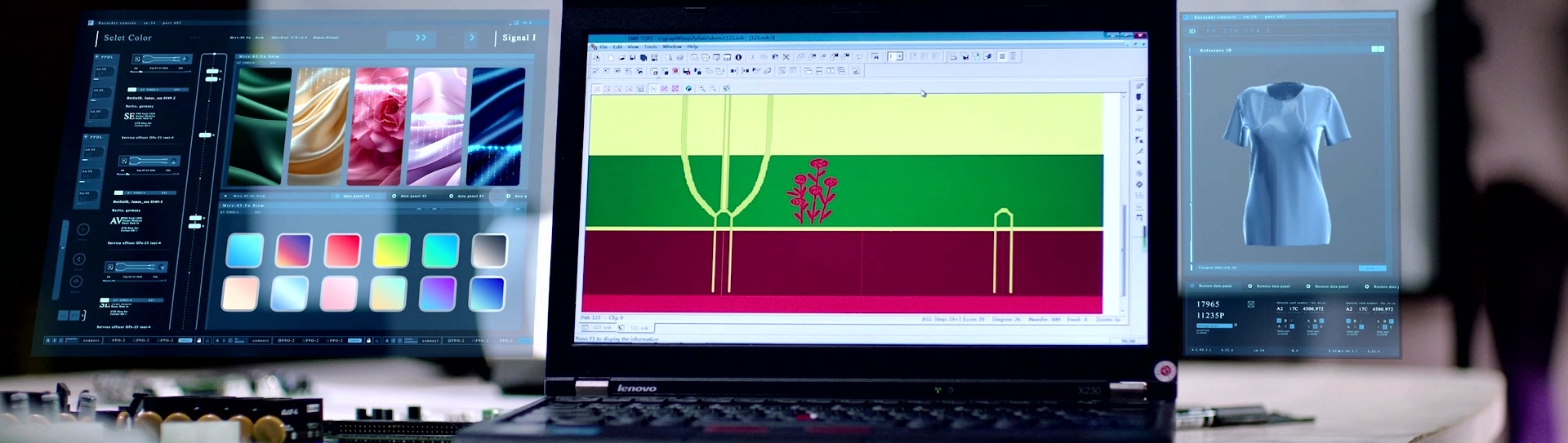
Task: Open the Window menu
Action: [x=672, y=47]
